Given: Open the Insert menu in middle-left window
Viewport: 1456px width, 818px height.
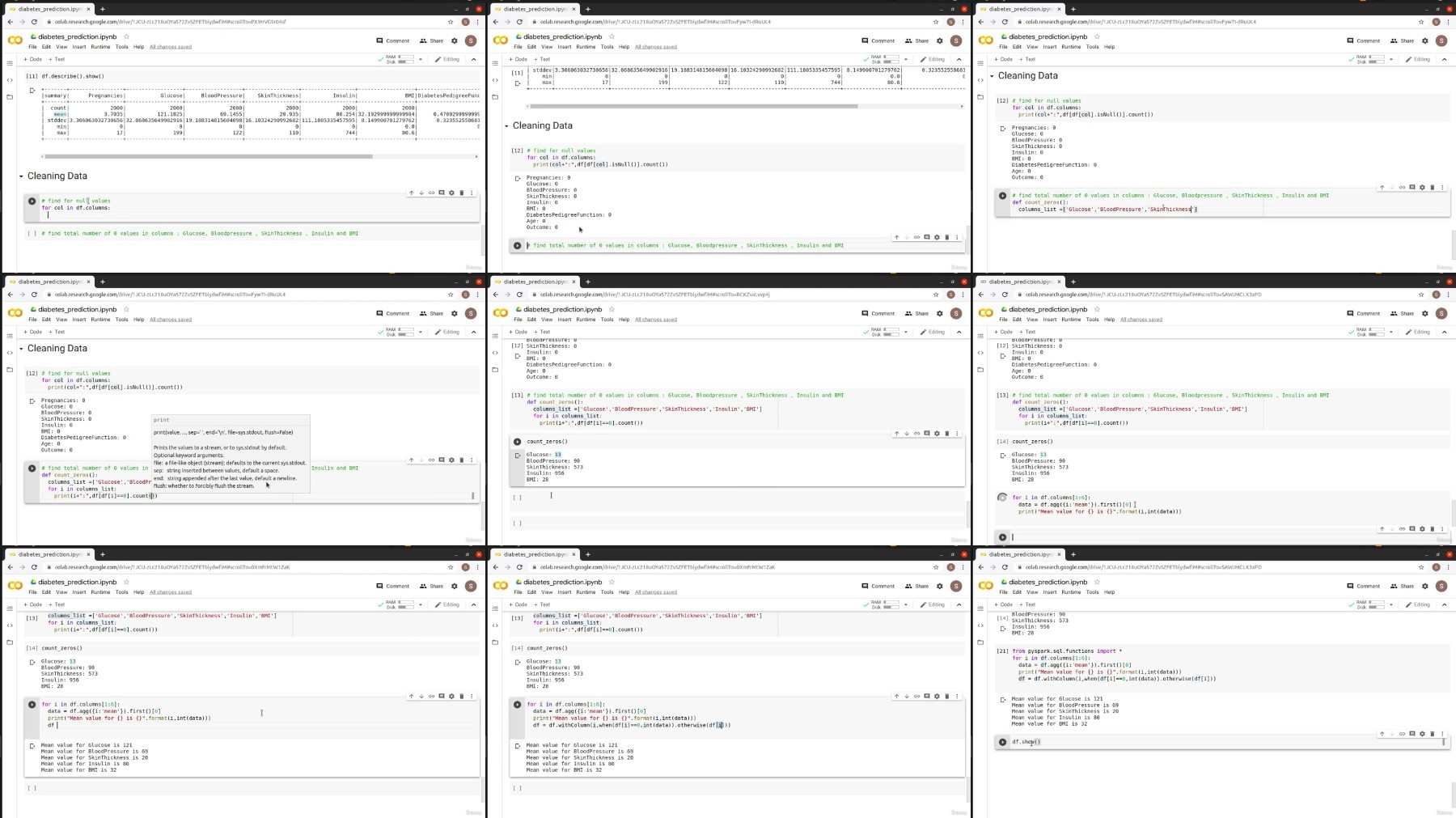Looking at the screenshot, I should [79, 320].
